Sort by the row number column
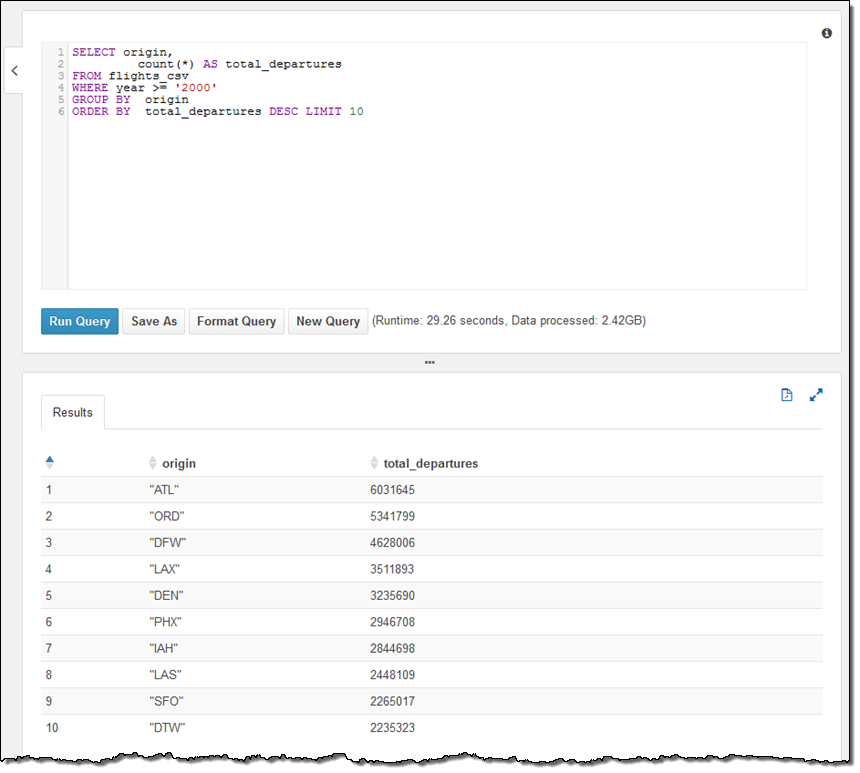Image resolution: width=860 pixels, height=773 pixels. coord(50,462)
